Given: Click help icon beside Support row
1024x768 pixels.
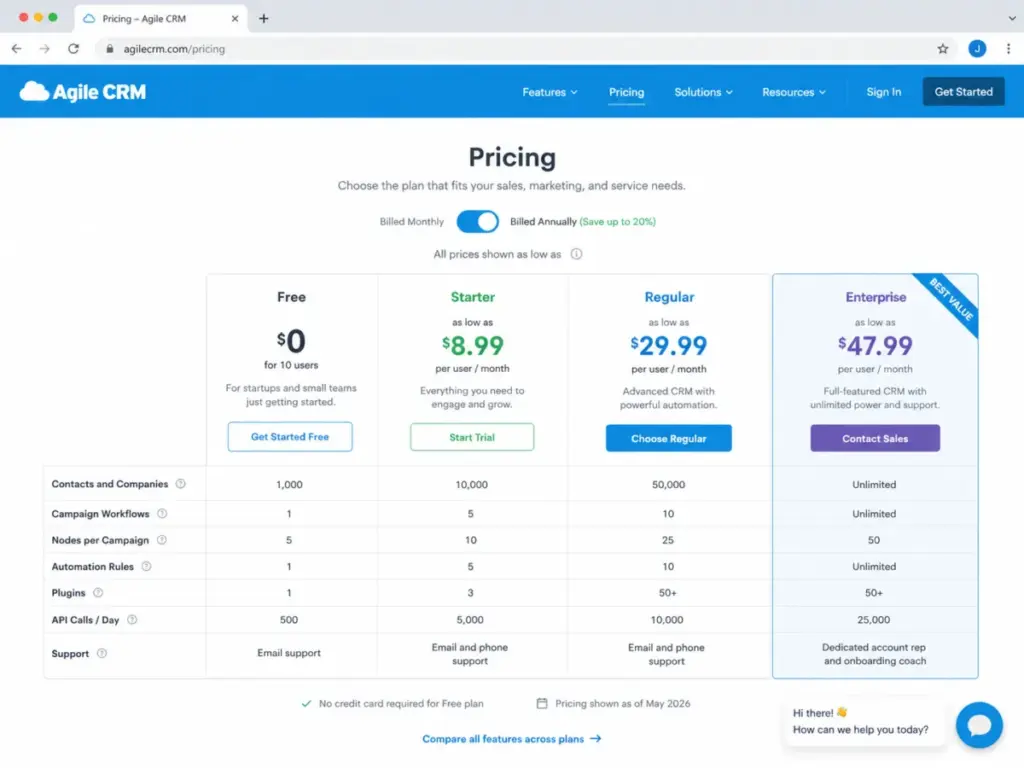Looking at the screenshot, I should (x=102, y=654).
